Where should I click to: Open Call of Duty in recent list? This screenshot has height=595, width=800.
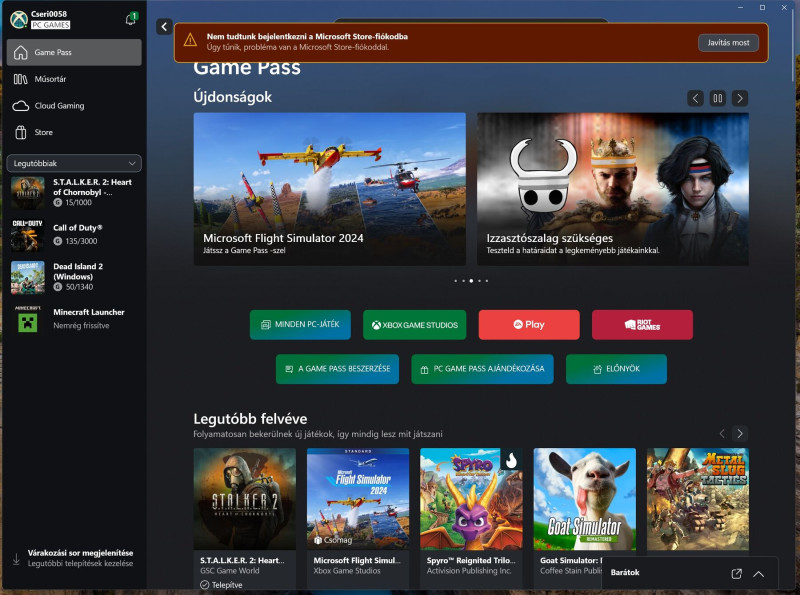click(74, 235)
